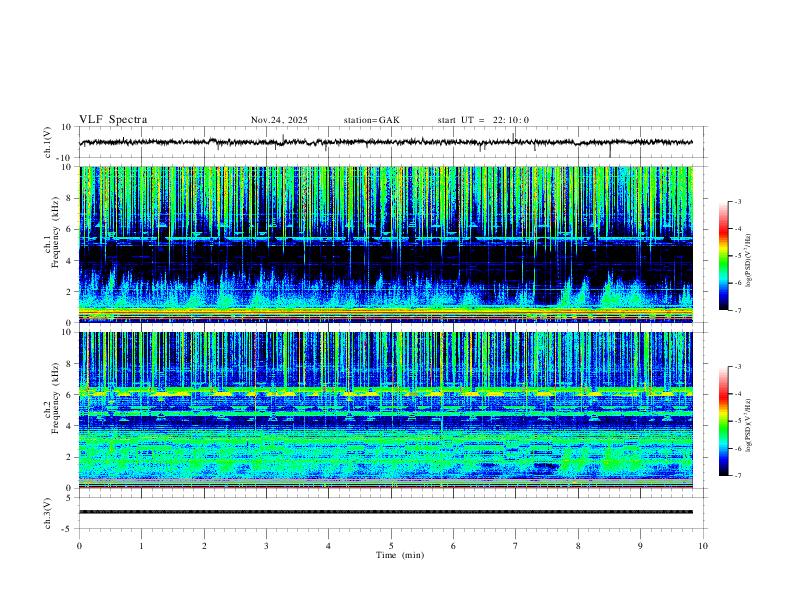Click time axis tick label "7"
This screenshot has width=792, height=612.
(515, 546)
